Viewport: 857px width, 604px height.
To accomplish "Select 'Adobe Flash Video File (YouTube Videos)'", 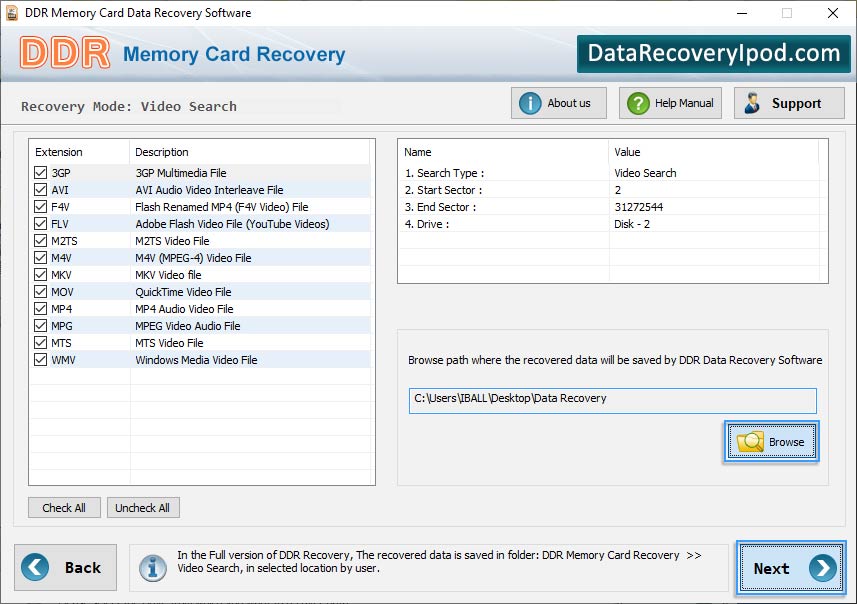I will (x=232, y=224).
